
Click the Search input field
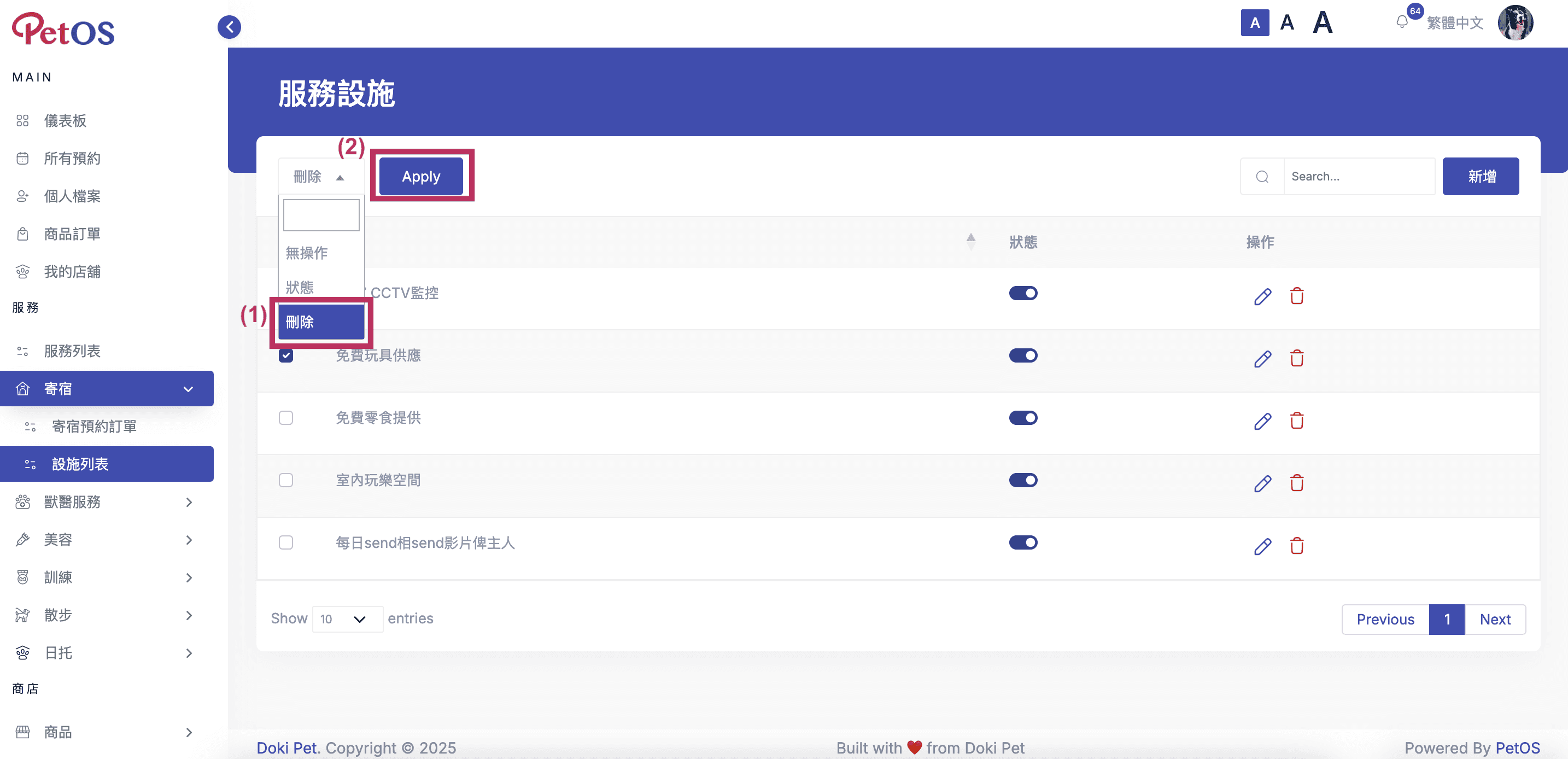click(x=1359, y=177)
